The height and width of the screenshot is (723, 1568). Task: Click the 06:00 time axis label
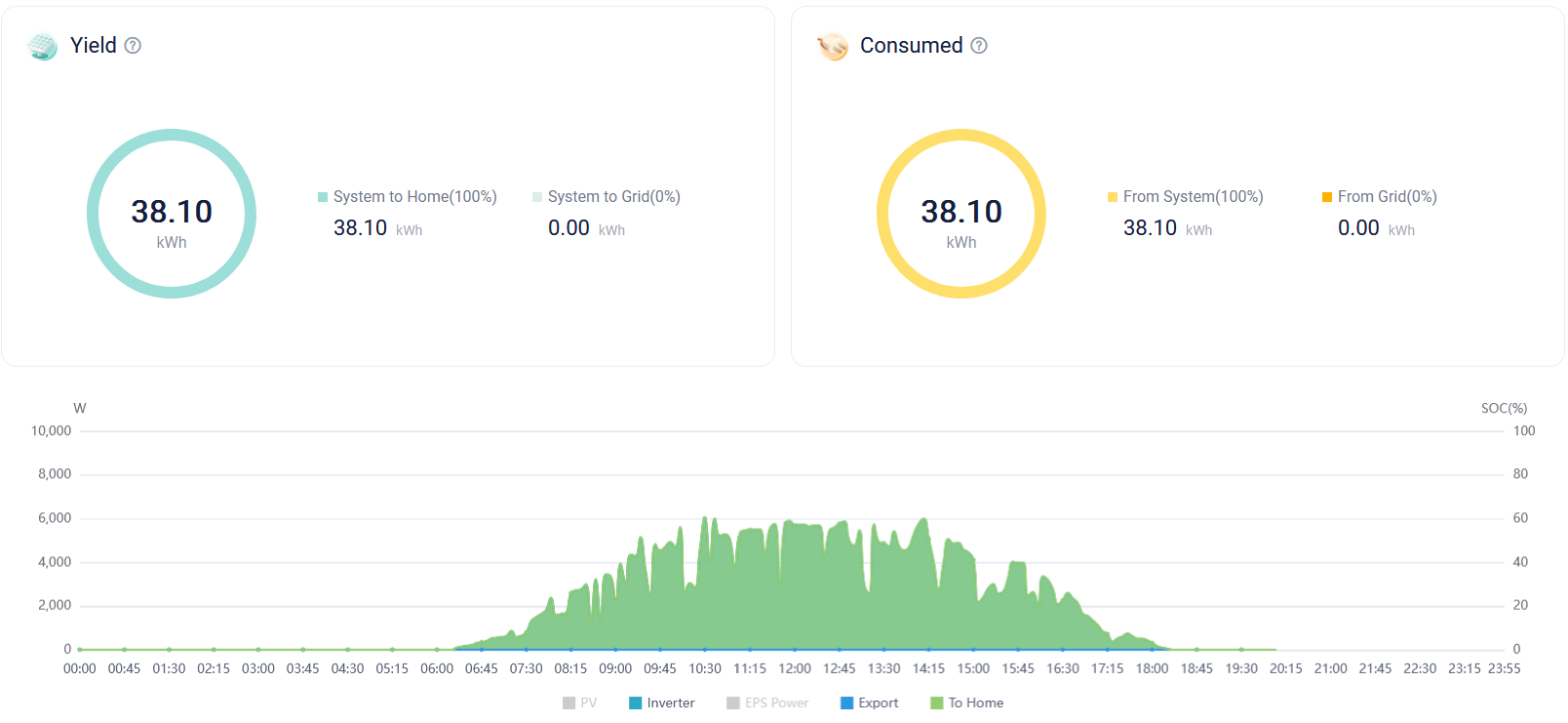[x=437, y=668]
